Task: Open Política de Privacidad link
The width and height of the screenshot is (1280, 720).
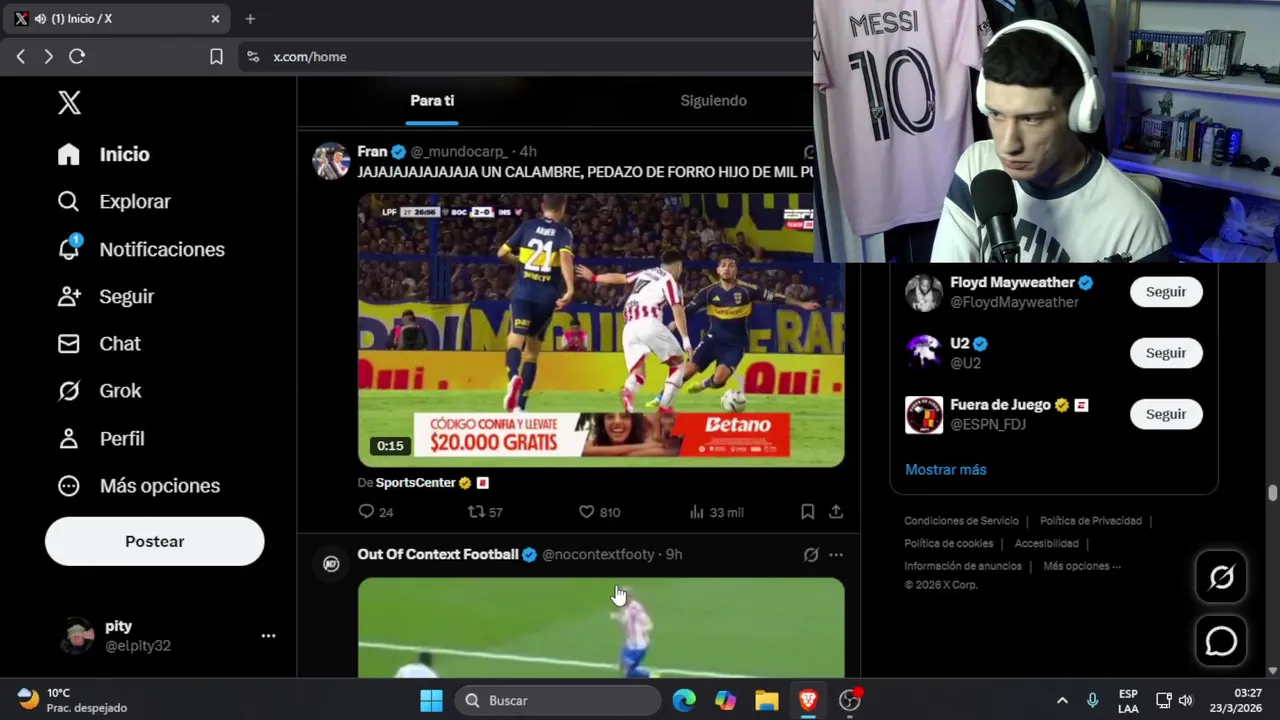Action: tap(1090, 521)
